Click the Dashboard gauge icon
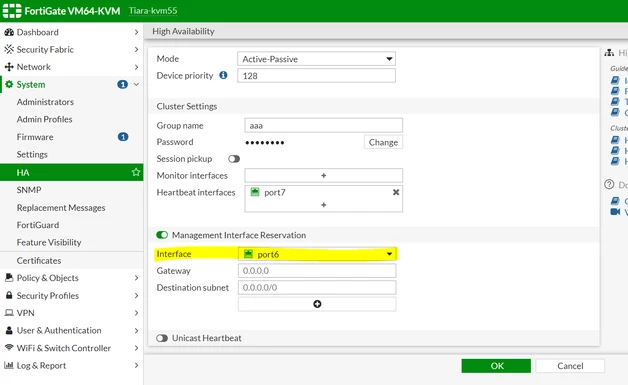This screenshot has width=628, height=385. (x=9, y=32)
